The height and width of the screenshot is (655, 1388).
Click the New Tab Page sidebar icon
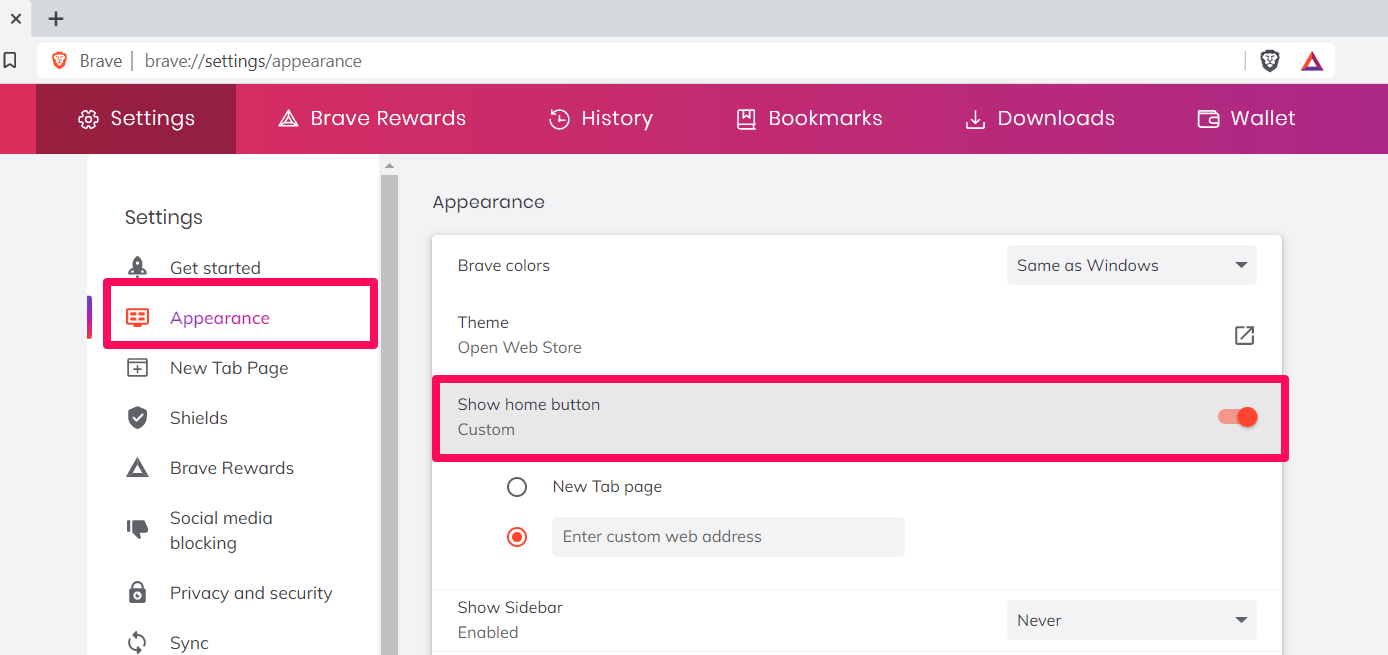(x=138, y=368)
